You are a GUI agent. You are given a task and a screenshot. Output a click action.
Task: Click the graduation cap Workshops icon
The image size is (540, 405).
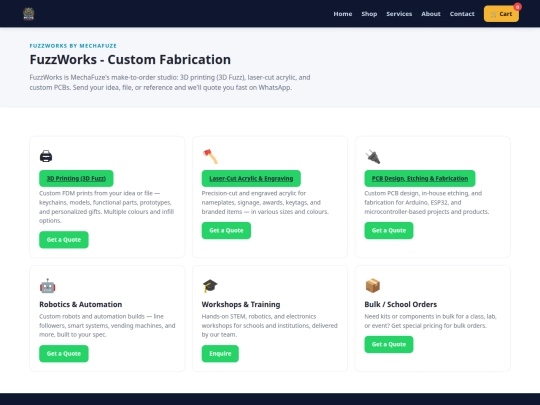(x=210, y=286)
